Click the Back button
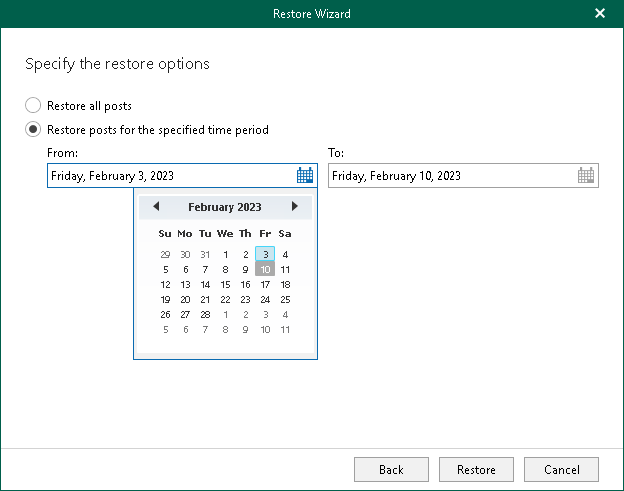Screen dimensions: 624x491 (391, 469)
